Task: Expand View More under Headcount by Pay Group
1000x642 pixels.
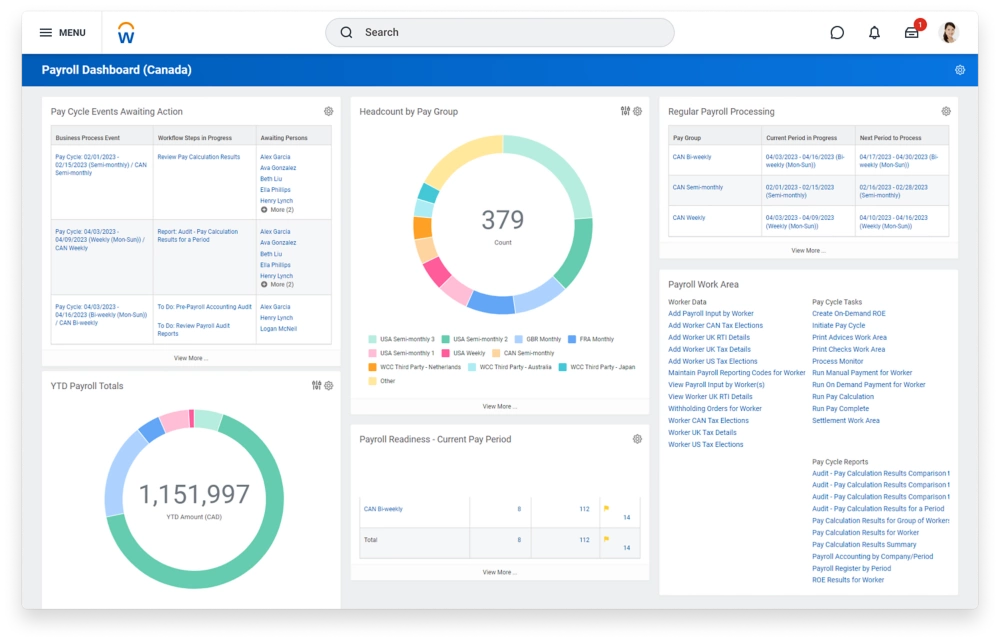Action: click(x=499, y=406)
